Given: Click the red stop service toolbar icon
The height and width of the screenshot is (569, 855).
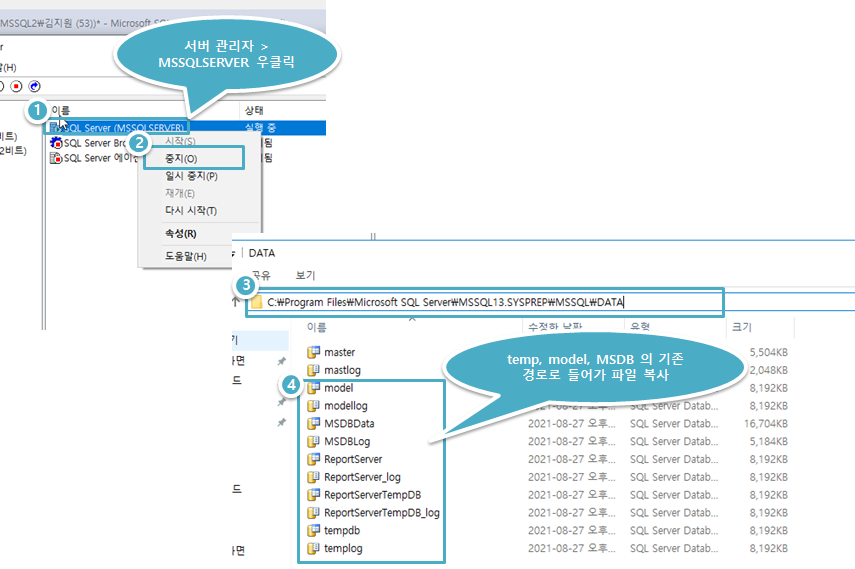Looking at the screenshot, I should coord(16,86).
